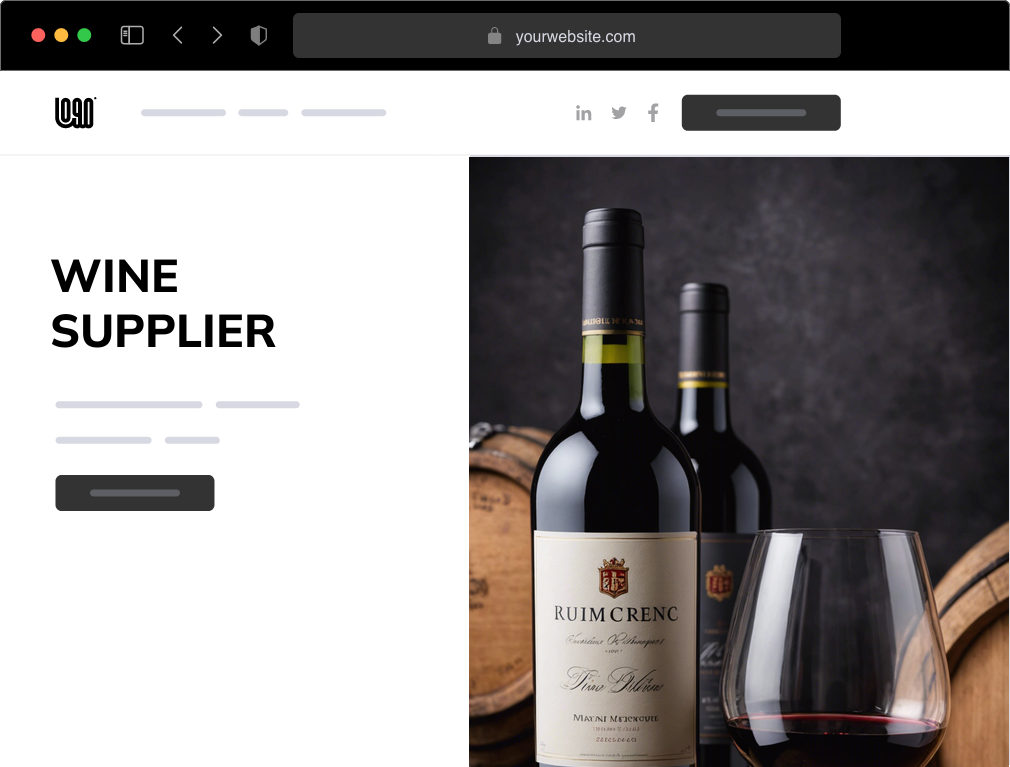The width and height of the screenshot is (1010, 767).
Task: Open the second, shortest navigation menu placeholder
Action: (x=263, y=113)
